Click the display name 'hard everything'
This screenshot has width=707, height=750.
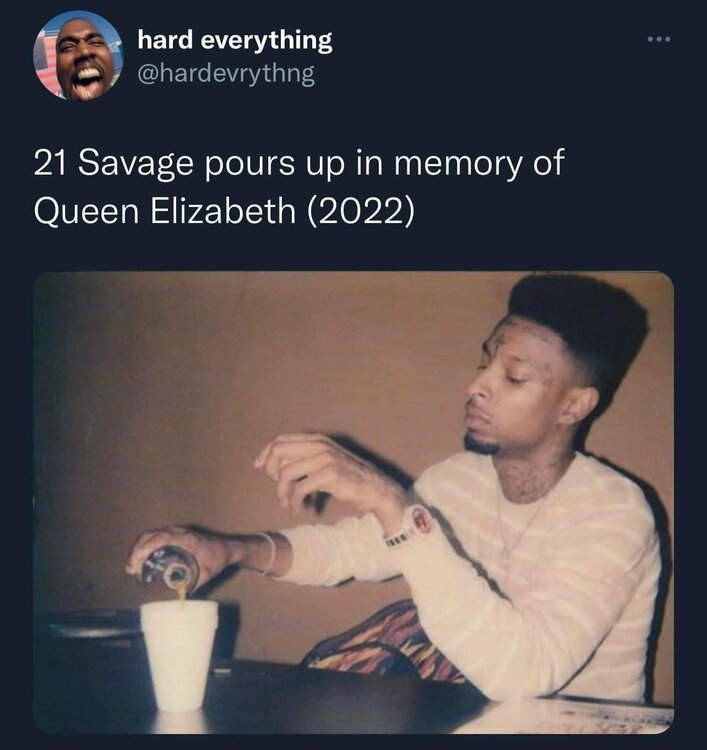(x=235, y=40)
